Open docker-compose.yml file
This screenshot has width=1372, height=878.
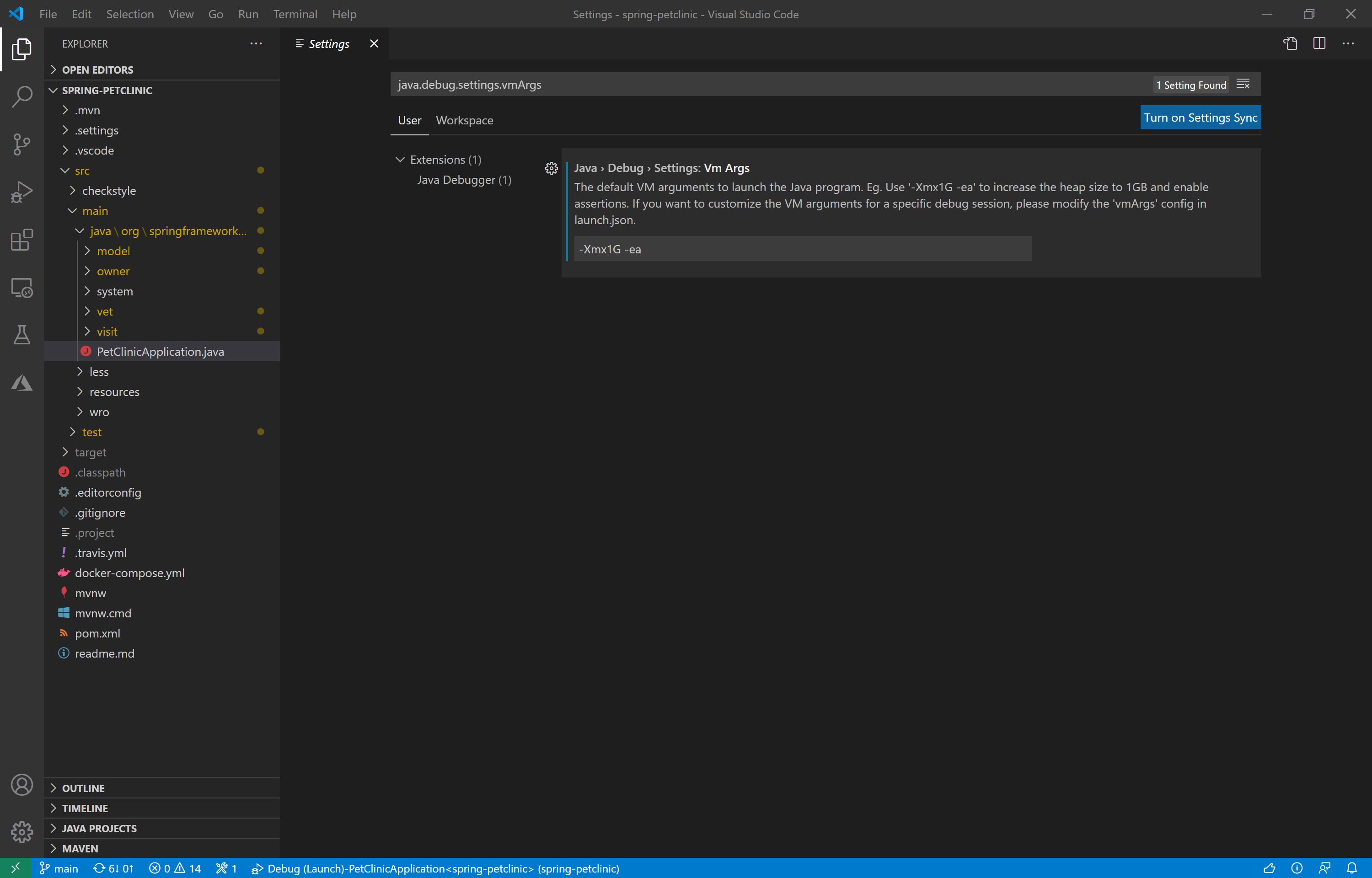(162, 573)
